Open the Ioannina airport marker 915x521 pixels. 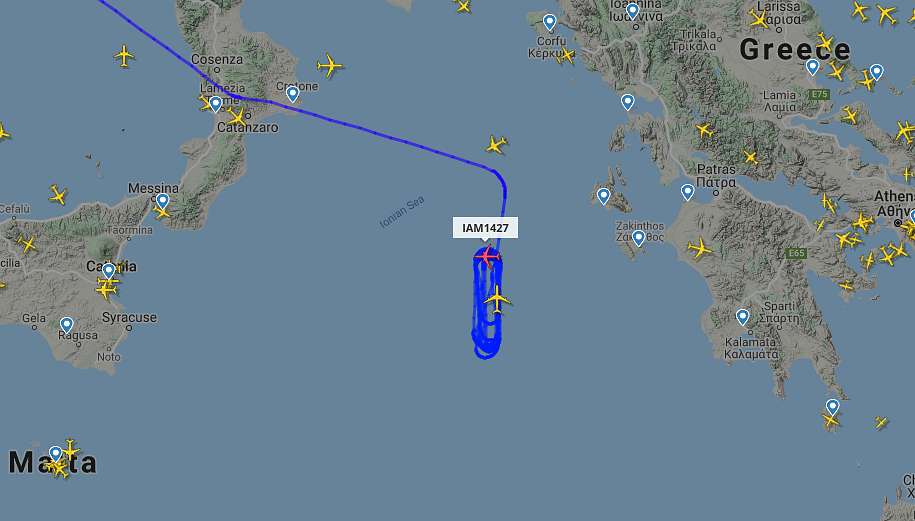[633, 11]
